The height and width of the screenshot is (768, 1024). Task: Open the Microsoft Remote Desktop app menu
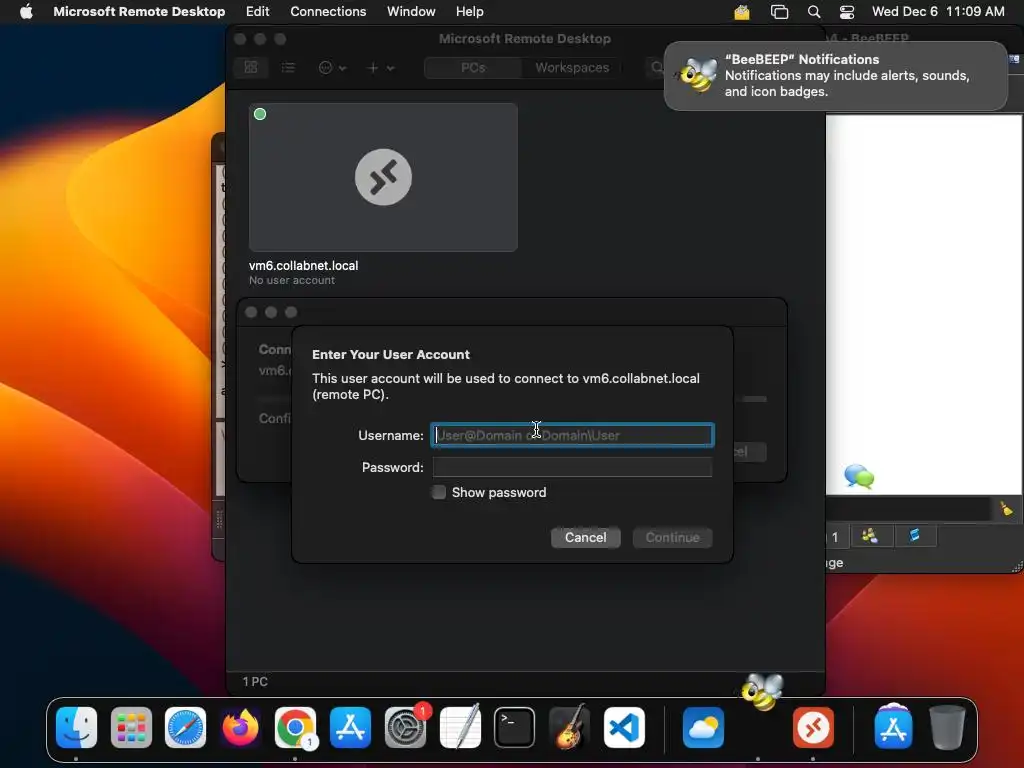pos(139,11)
